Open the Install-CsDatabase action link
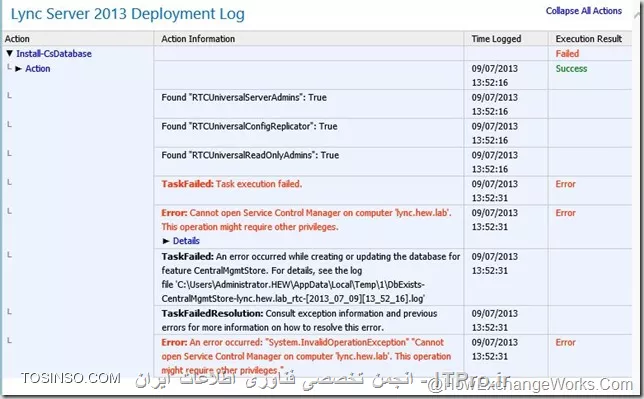Viewport: 644px width, 399px height. pos(54,53)
